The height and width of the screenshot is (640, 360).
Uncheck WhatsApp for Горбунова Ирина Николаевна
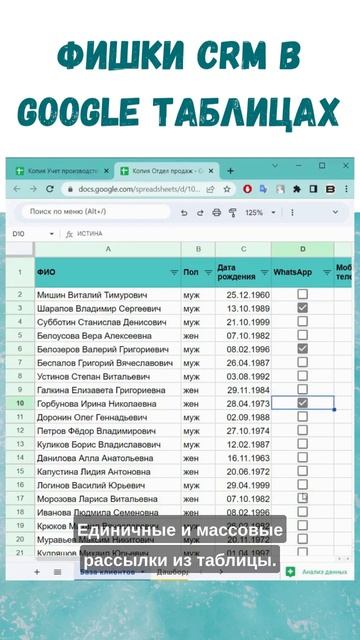pos(302,403)
